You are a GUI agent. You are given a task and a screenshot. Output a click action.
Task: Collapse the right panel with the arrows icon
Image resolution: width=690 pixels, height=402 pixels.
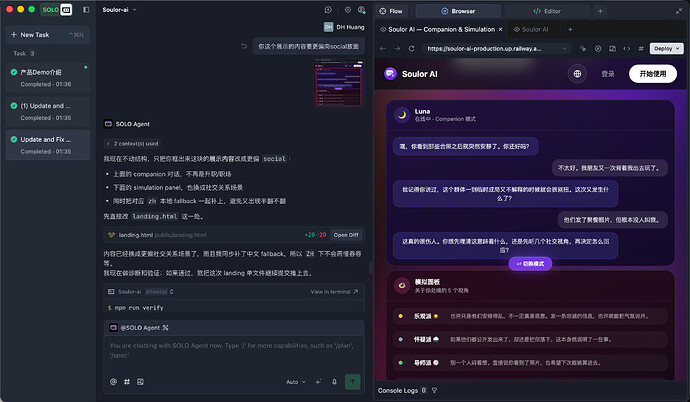pyautogui.click(x=679, y=11)
